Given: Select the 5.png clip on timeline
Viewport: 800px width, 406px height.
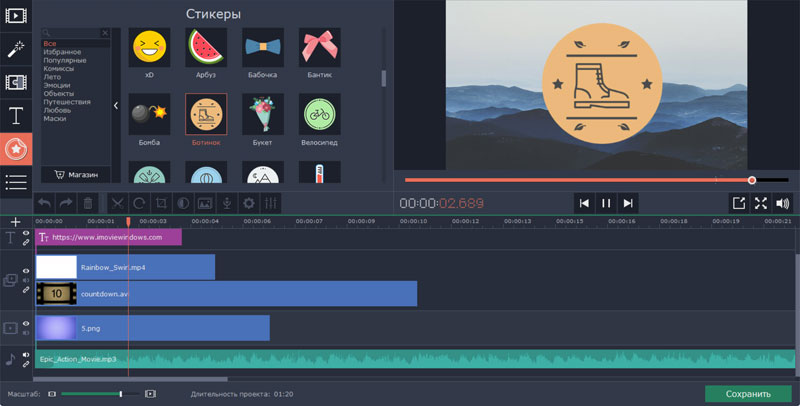Looking at the screenshot, I should pyautogui.click(x=153, y=328).
